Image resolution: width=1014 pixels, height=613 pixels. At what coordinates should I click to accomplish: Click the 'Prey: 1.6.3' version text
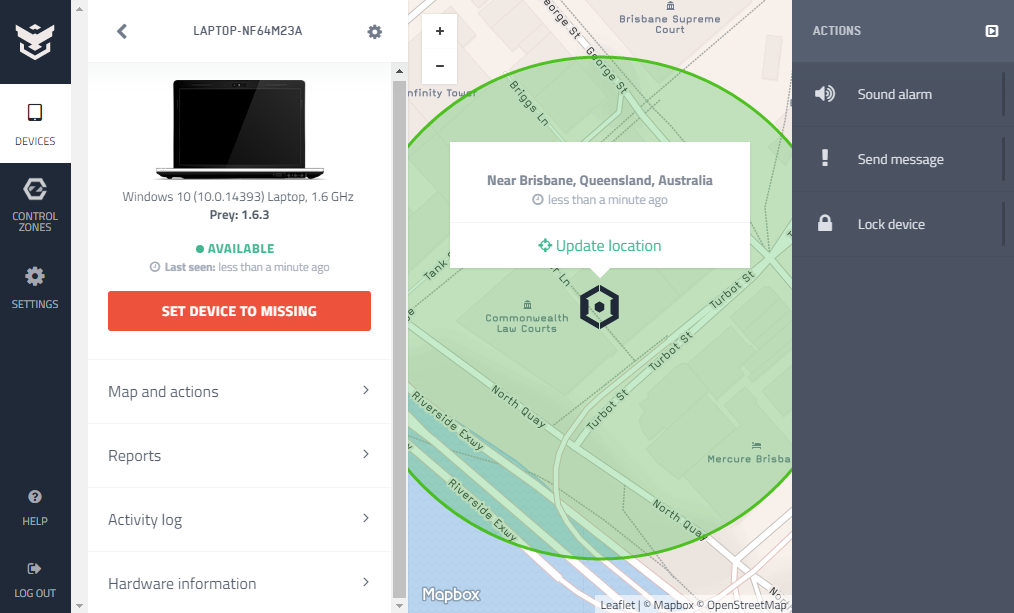tap(239, 215)
